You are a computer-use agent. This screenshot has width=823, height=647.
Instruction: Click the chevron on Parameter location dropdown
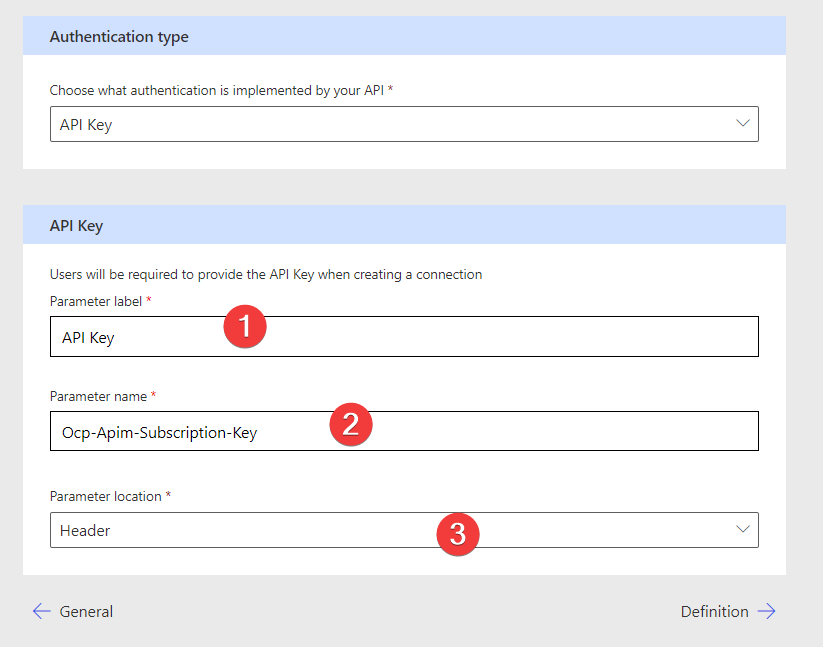742,530
